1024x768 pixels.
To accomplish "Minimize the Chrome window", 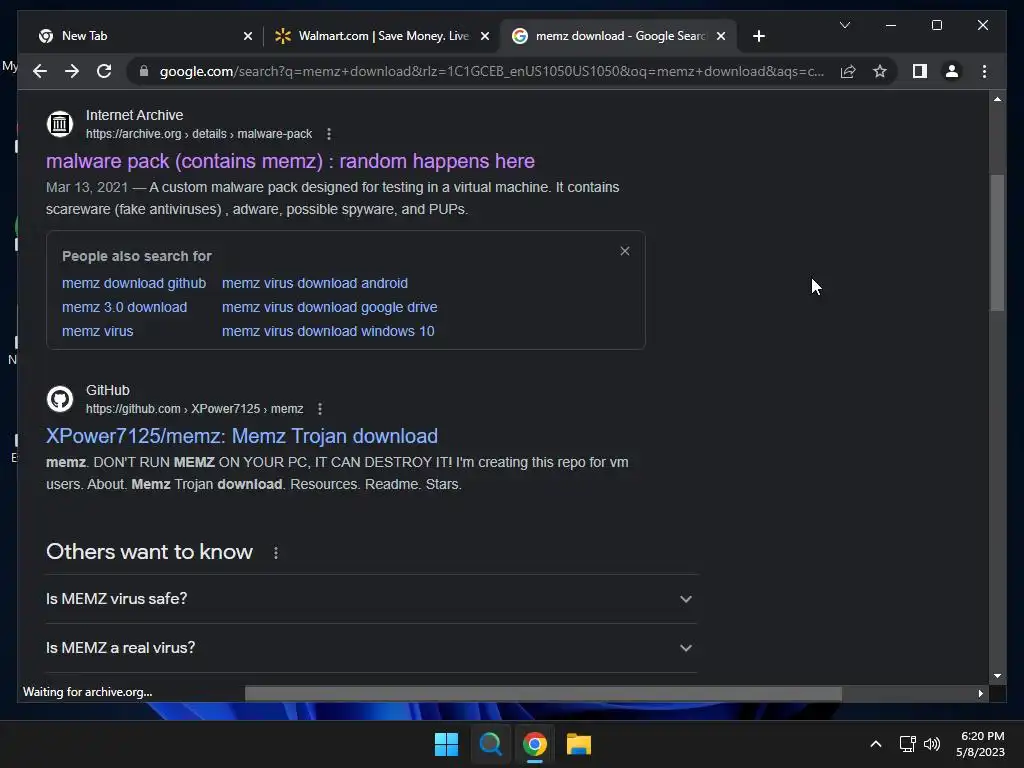I will pyautogui.click(x=891, y=25).
